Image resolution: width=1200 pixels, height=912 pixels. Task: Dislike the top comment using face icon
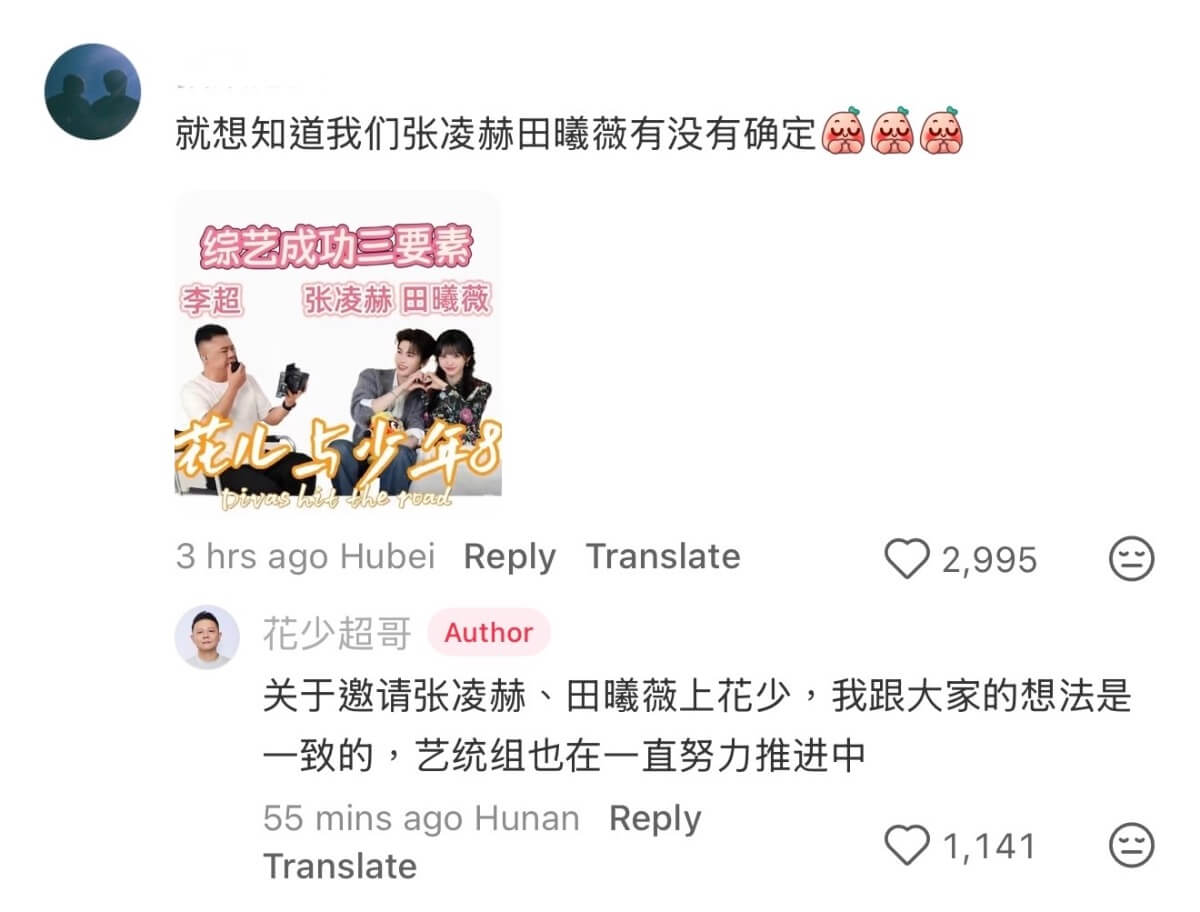tap(1132, 559)
